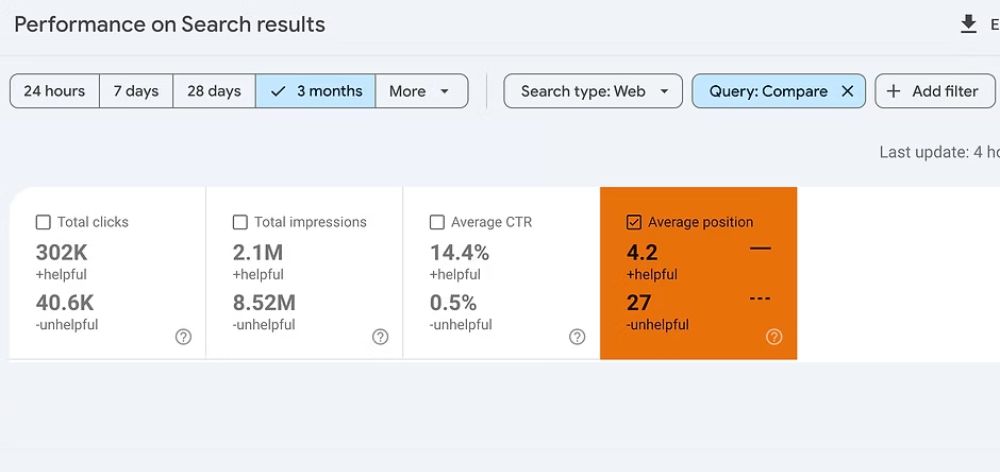This screenshot has height=472, width=1000.
Task: Enable the Total impressions checkbox
Action: (240, 222)
